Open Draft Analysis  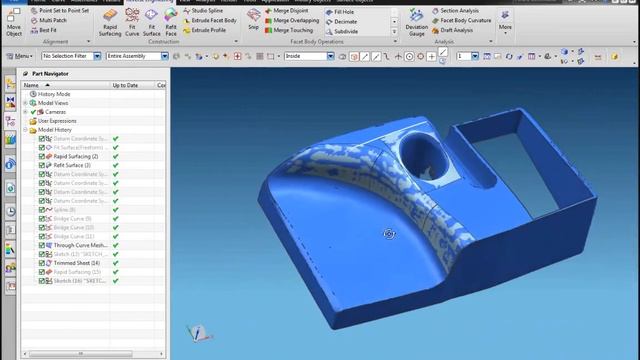coord(452,30)
